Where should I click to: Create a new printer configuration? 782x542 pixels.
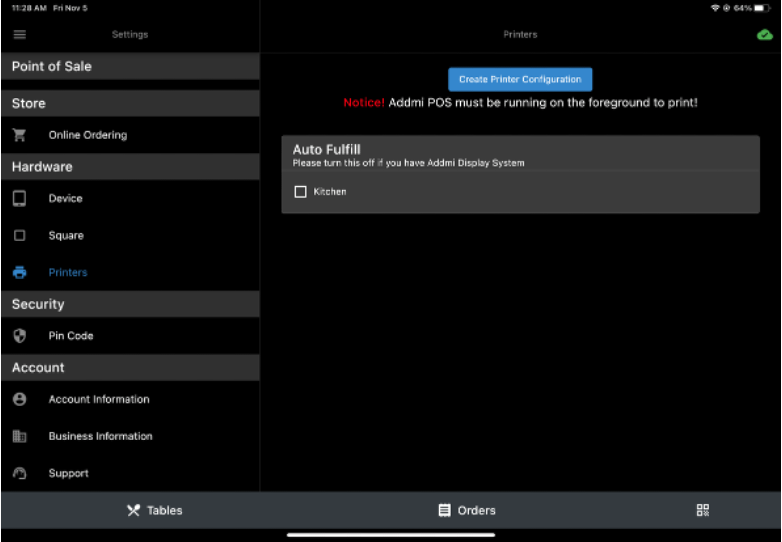pyautogui.click(x=520, y=79)
